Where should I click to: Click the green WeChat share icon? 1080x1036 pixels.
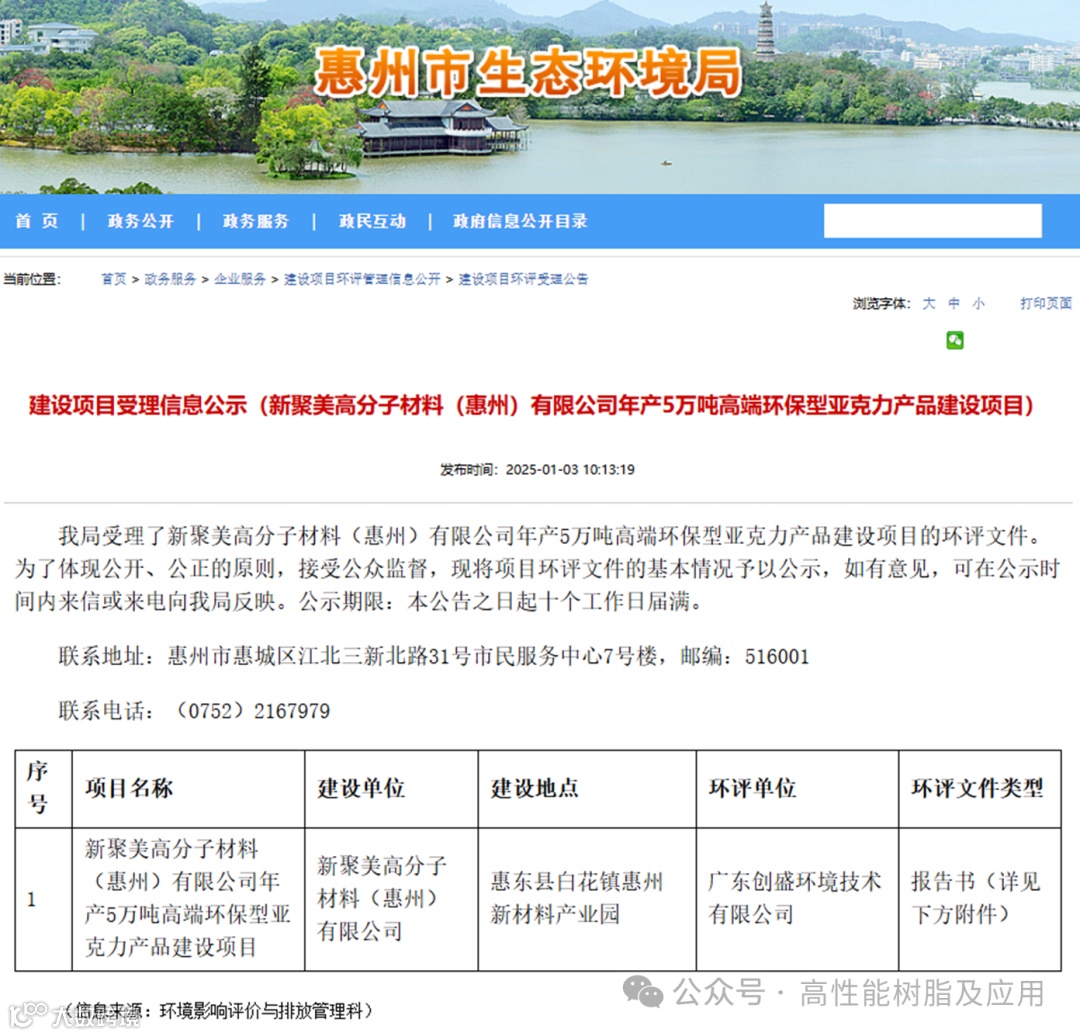pos(955,340)
